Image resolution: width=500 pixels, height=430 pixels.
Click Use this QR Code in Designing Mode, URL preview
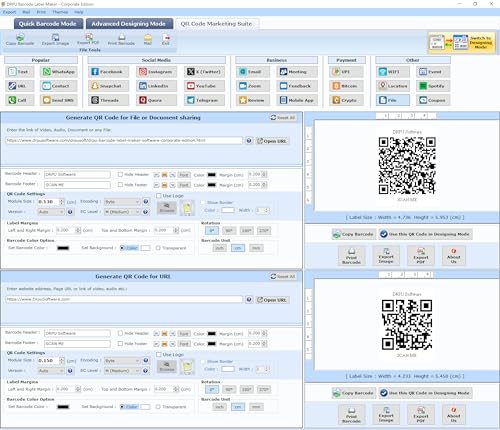[x=425, y=393]
